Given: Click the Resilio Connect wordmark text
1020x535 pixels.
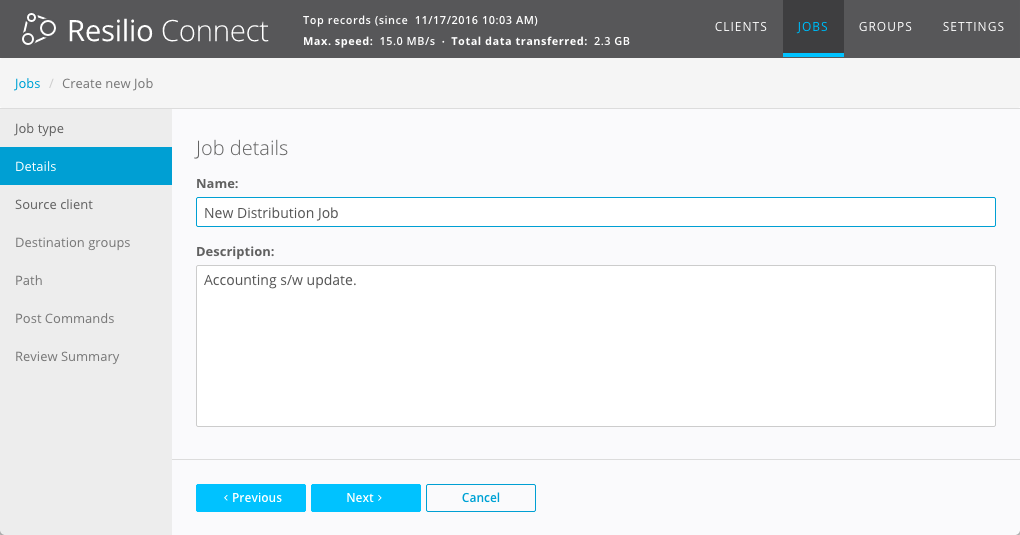Looking at the screenshot, I should [x=168, y=30].
